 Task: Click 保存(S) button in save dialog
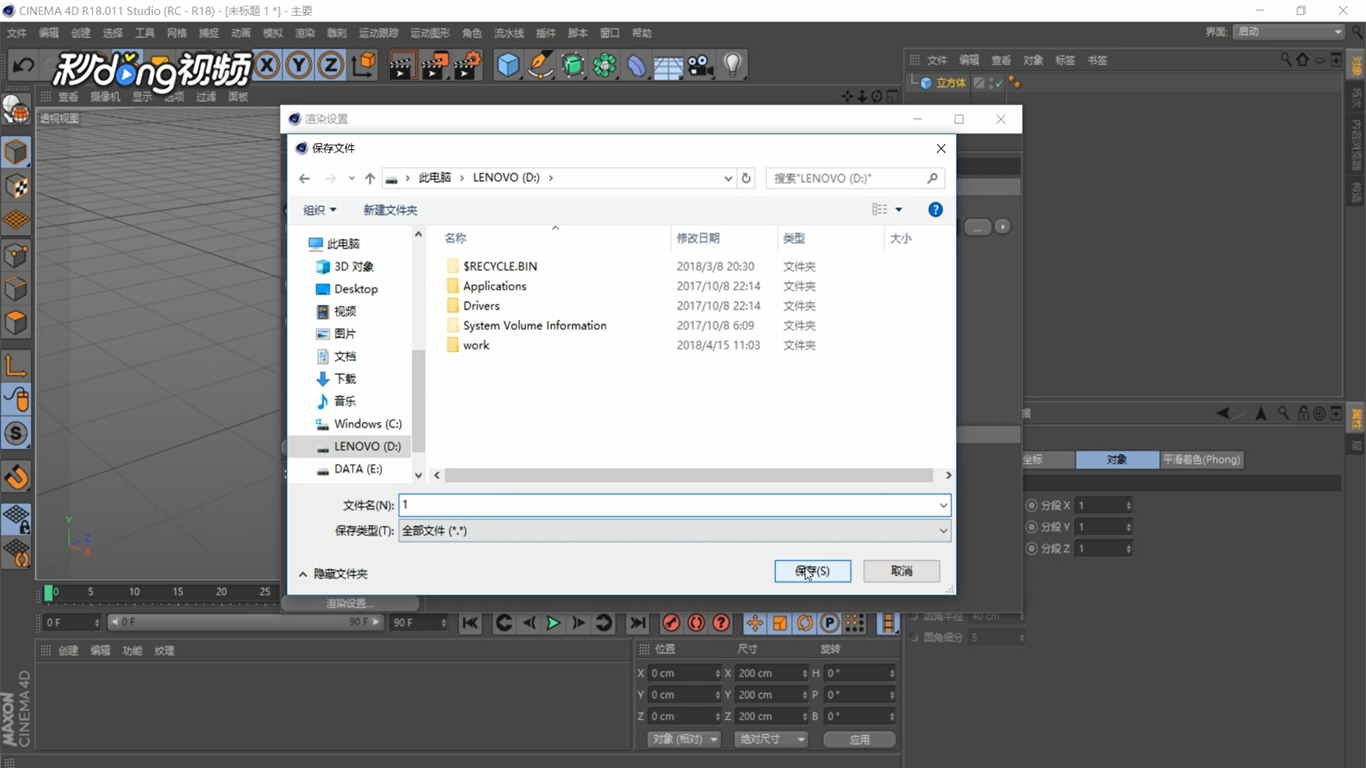[813, 571]
